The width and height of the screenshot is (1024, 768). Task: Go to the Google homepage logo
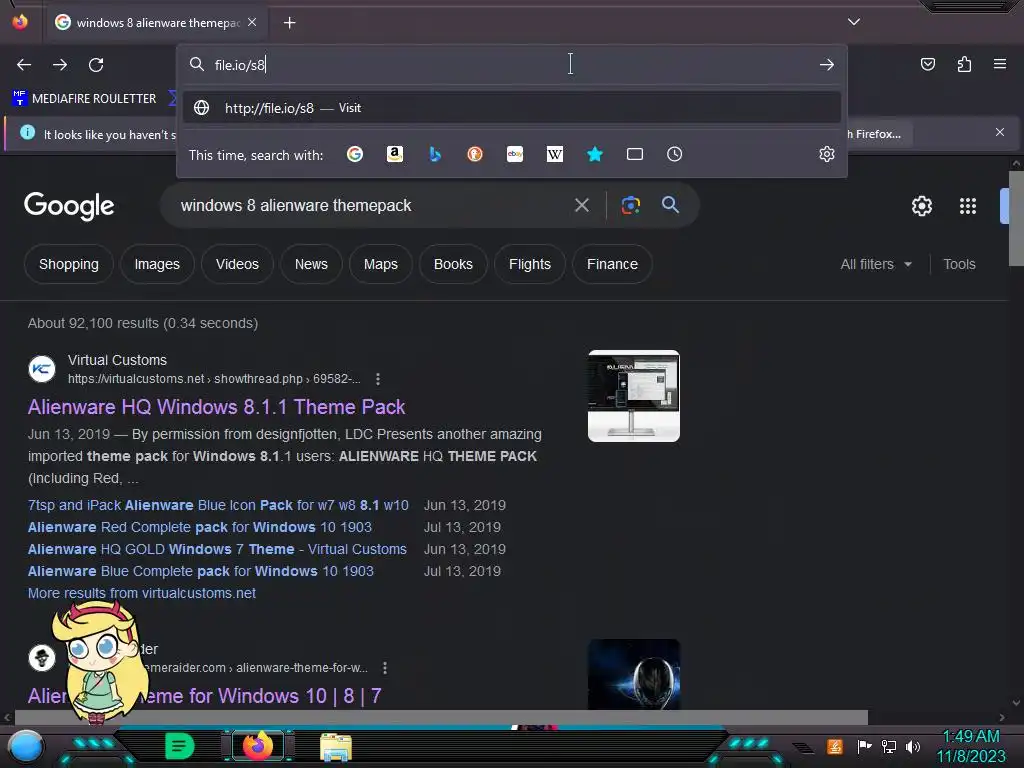click(x=69, y=206)
